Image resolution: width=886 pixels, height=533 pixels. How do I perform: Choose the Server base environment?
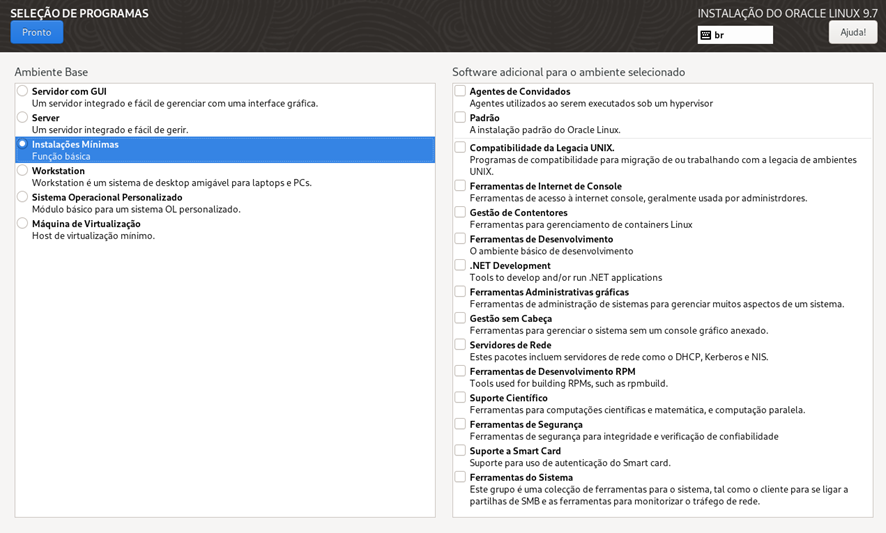click(22, 117)
